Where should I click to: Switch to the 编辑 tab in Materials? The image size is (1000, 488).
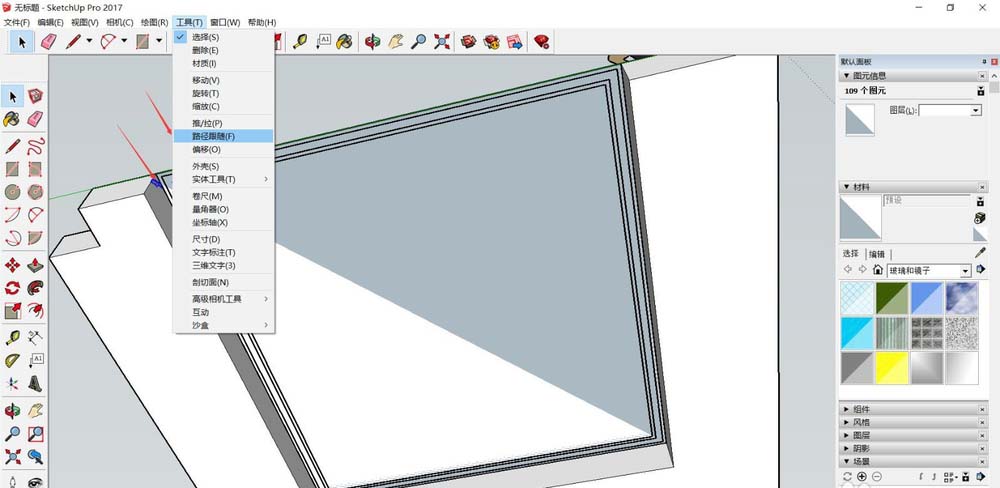click(876, 254)
